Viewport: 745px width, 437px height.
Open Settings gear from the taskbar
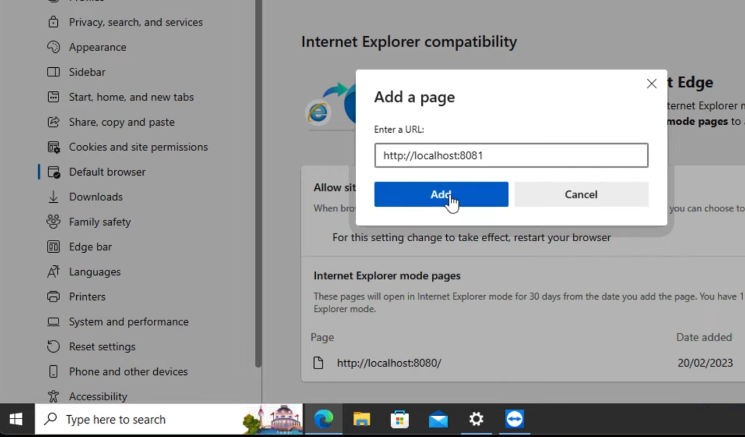(476, 419)
